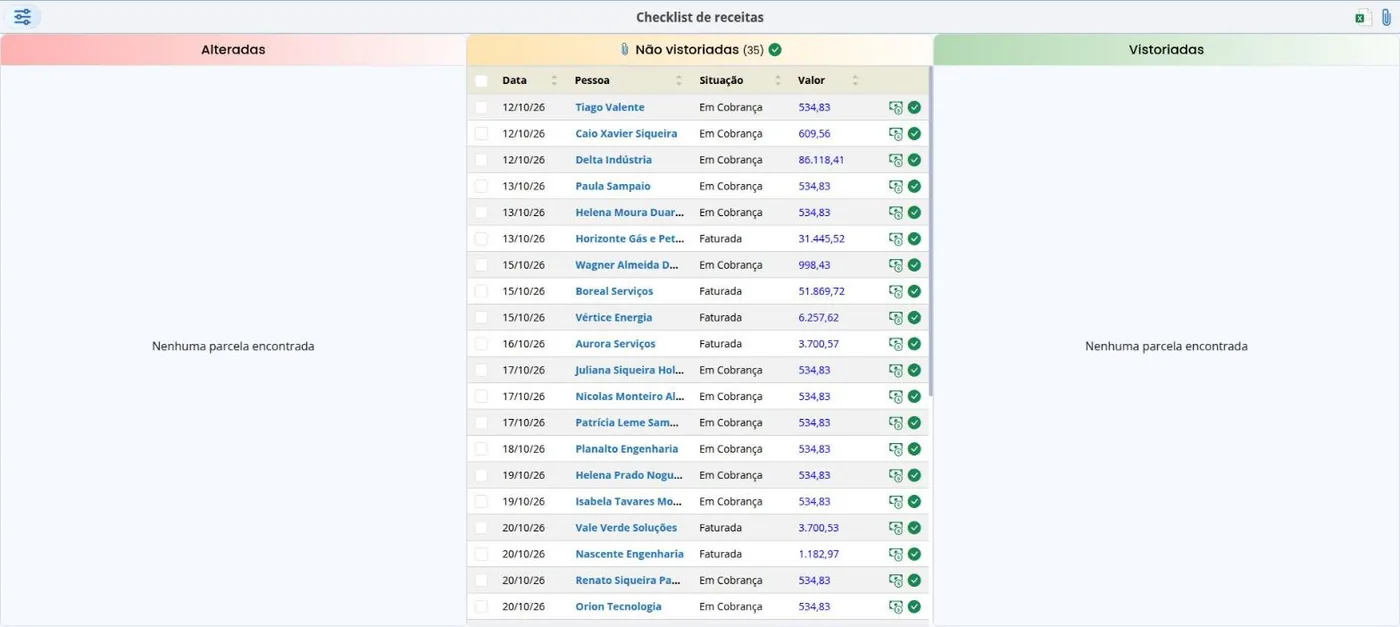Click the paperclip beside Não vistoriadas
Image resolution: width=1400 pixels, height=627 pixels.
[625, 49]
